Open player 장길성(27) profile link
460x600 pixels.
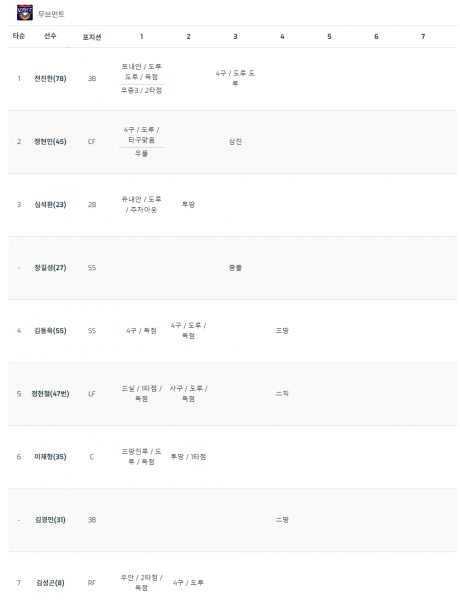tap(50, 267)
